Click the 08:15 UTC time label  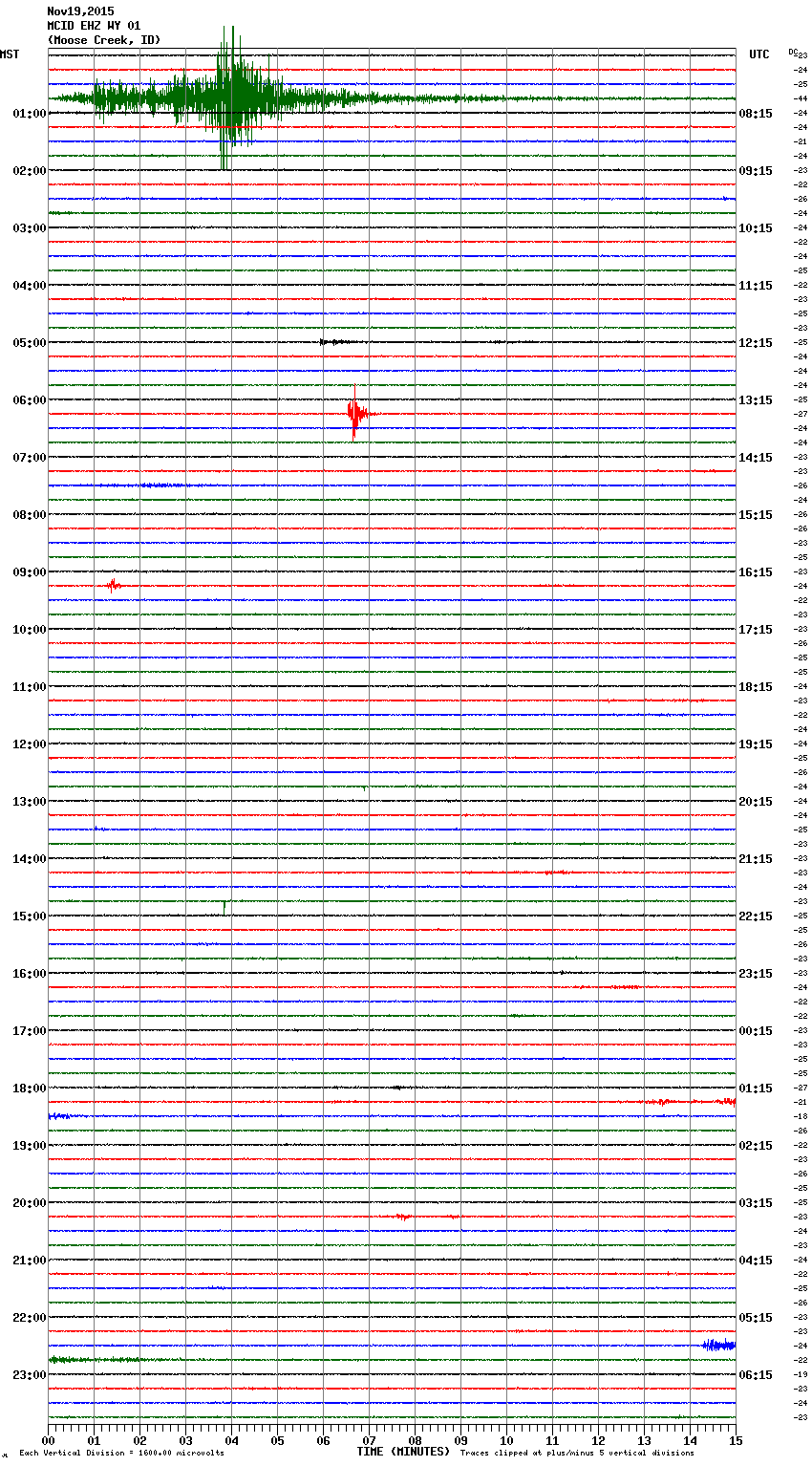coord(756,114)
